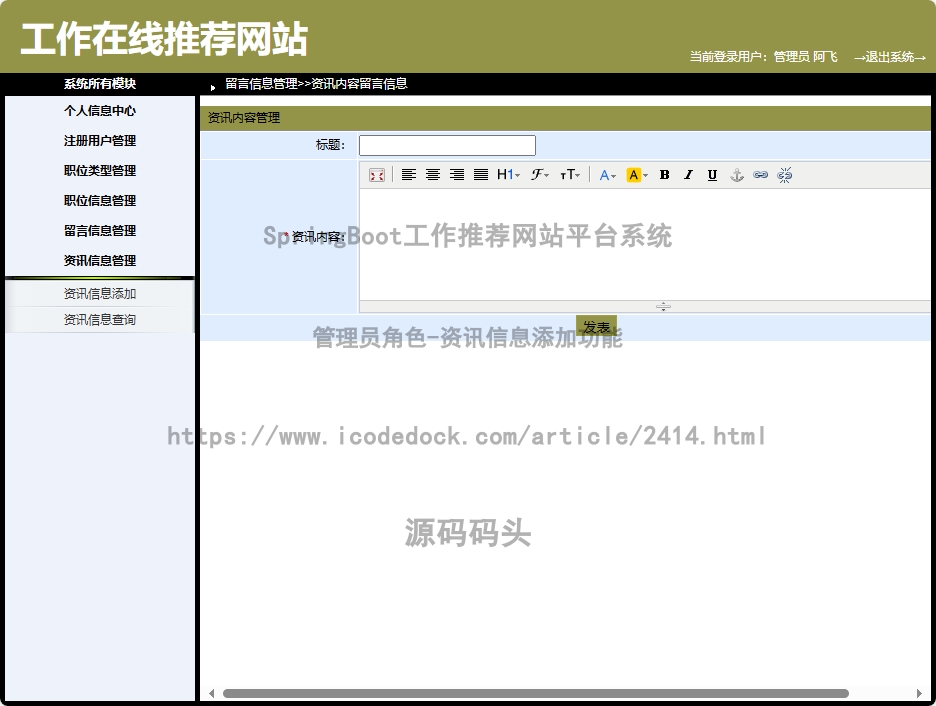Open 注册用户管理 in the sidebar
Screen dimensions: 936x706
tap(100, 141)
